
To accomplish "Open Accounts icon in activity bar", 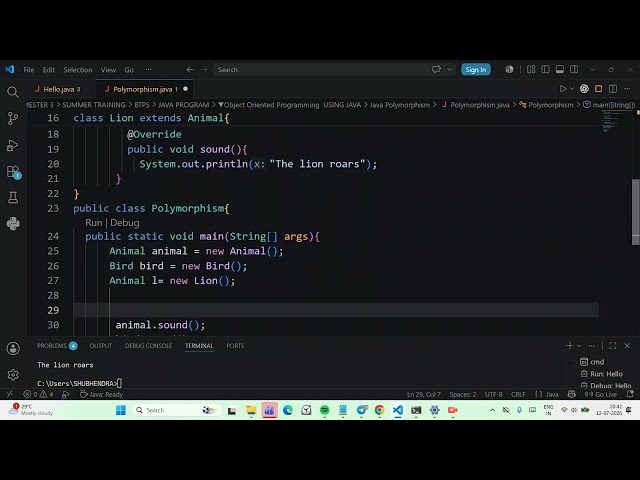I will pos(13,348).
